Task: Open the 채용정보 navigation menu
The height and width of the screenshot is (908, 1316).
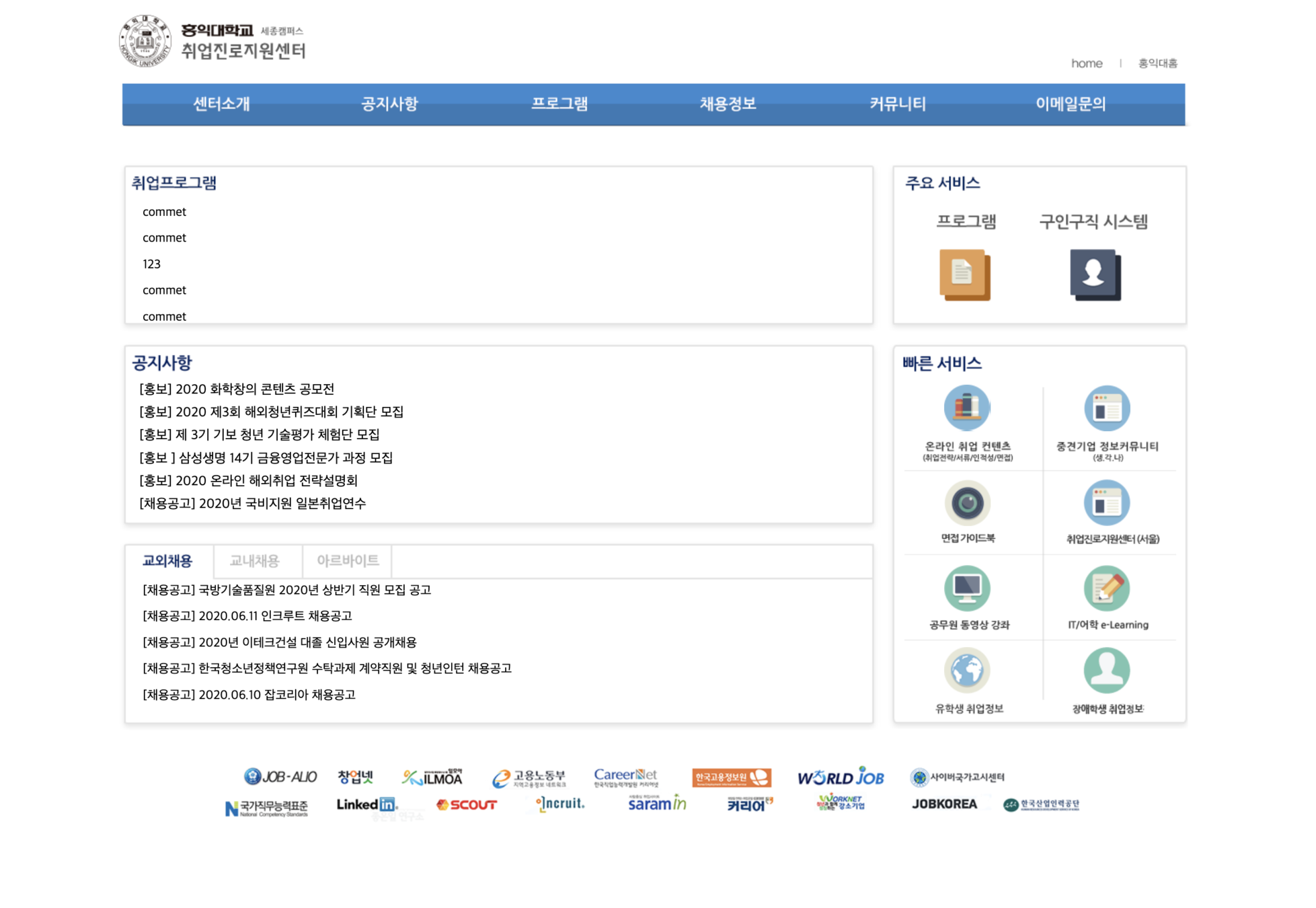Action: (728, 104)
